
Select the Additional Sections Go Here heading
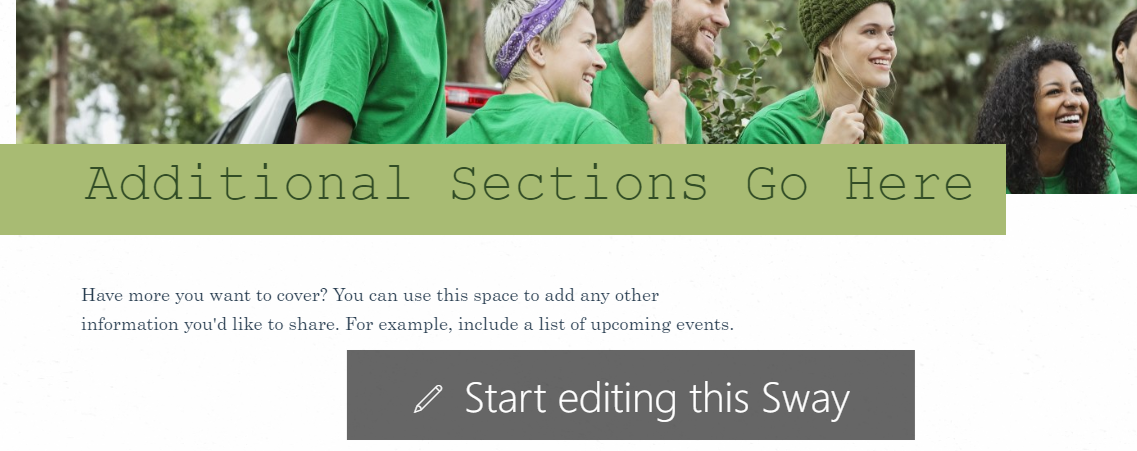[529, 183]
